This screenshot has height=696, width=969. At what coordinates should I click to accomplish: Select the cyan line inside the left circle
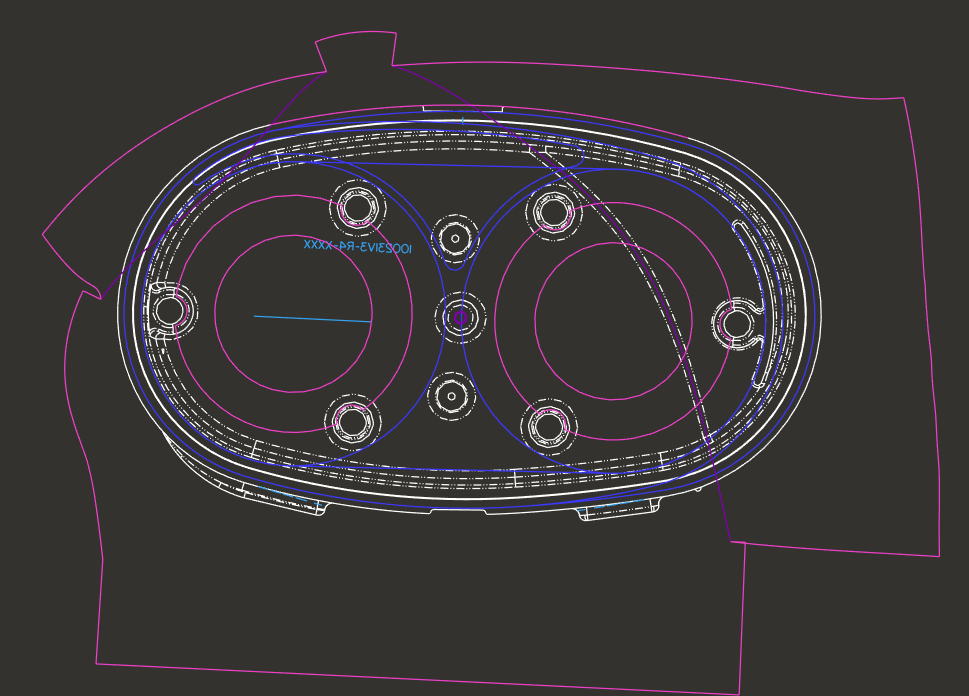click(x=313, y=318)
